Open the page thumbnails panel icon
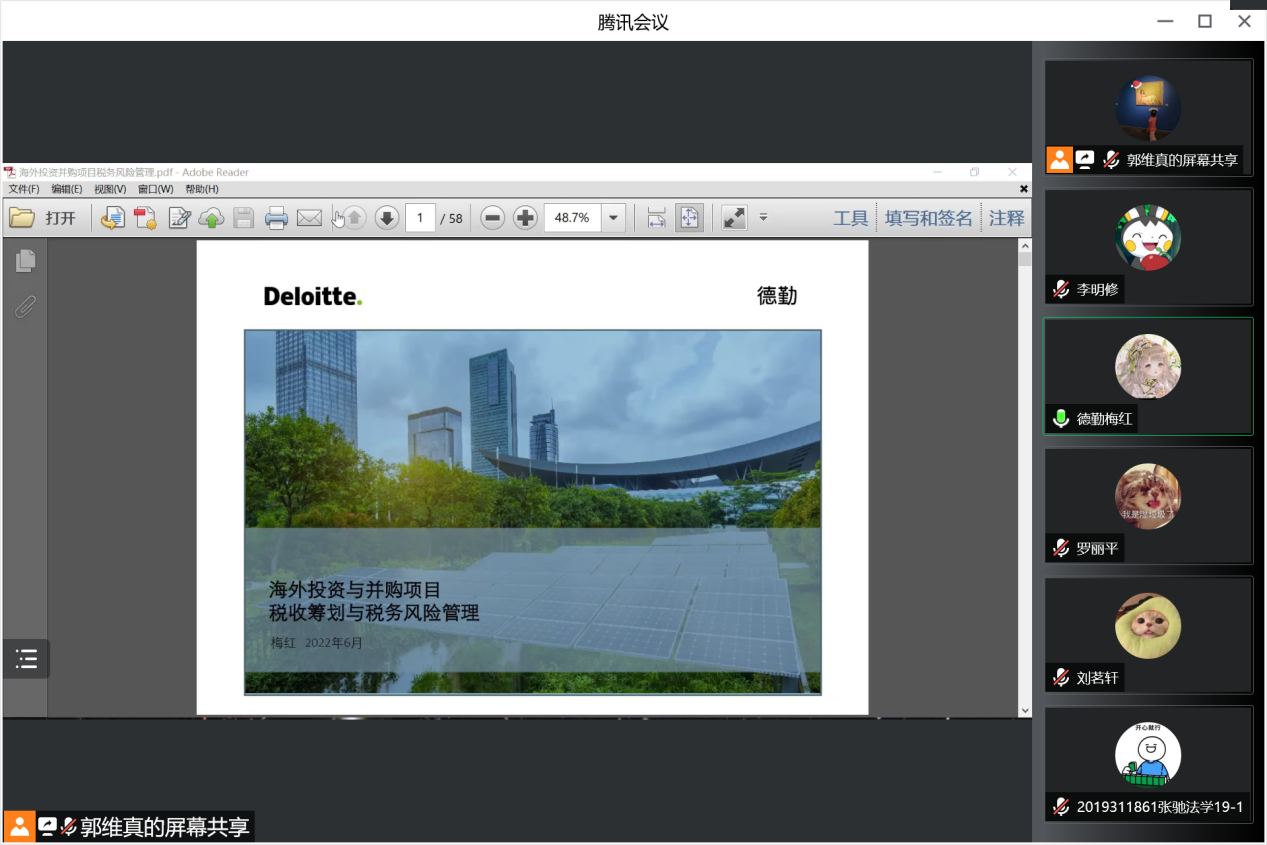The height and width of the screenshot is (845, 1267). (x=25, y=261)
